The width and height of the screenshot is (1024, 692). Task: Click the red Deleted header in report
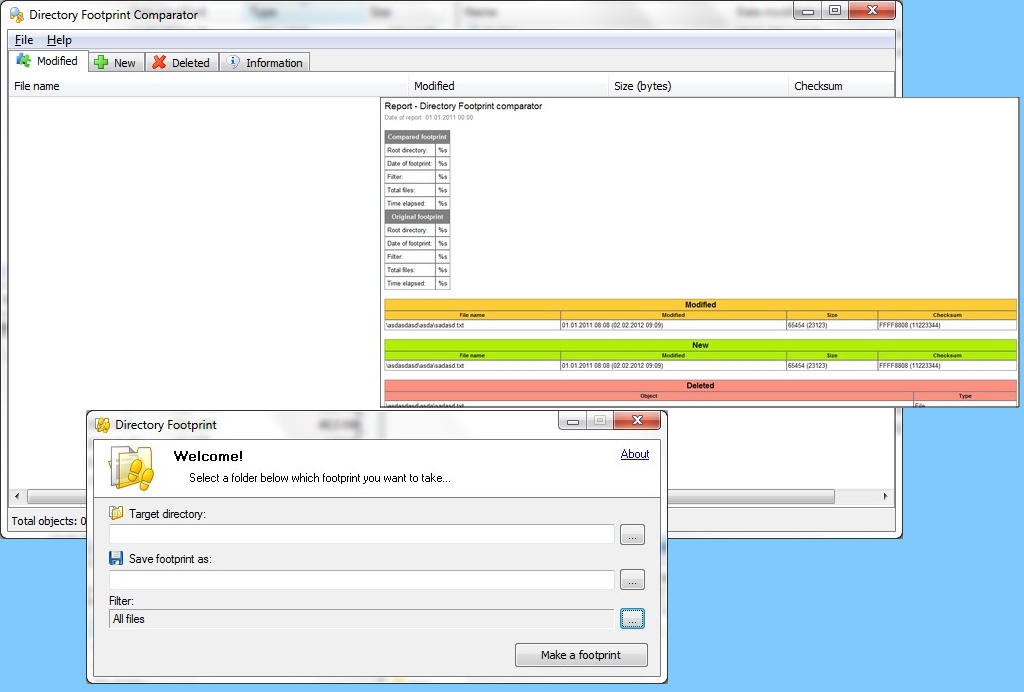pos(700,385)
